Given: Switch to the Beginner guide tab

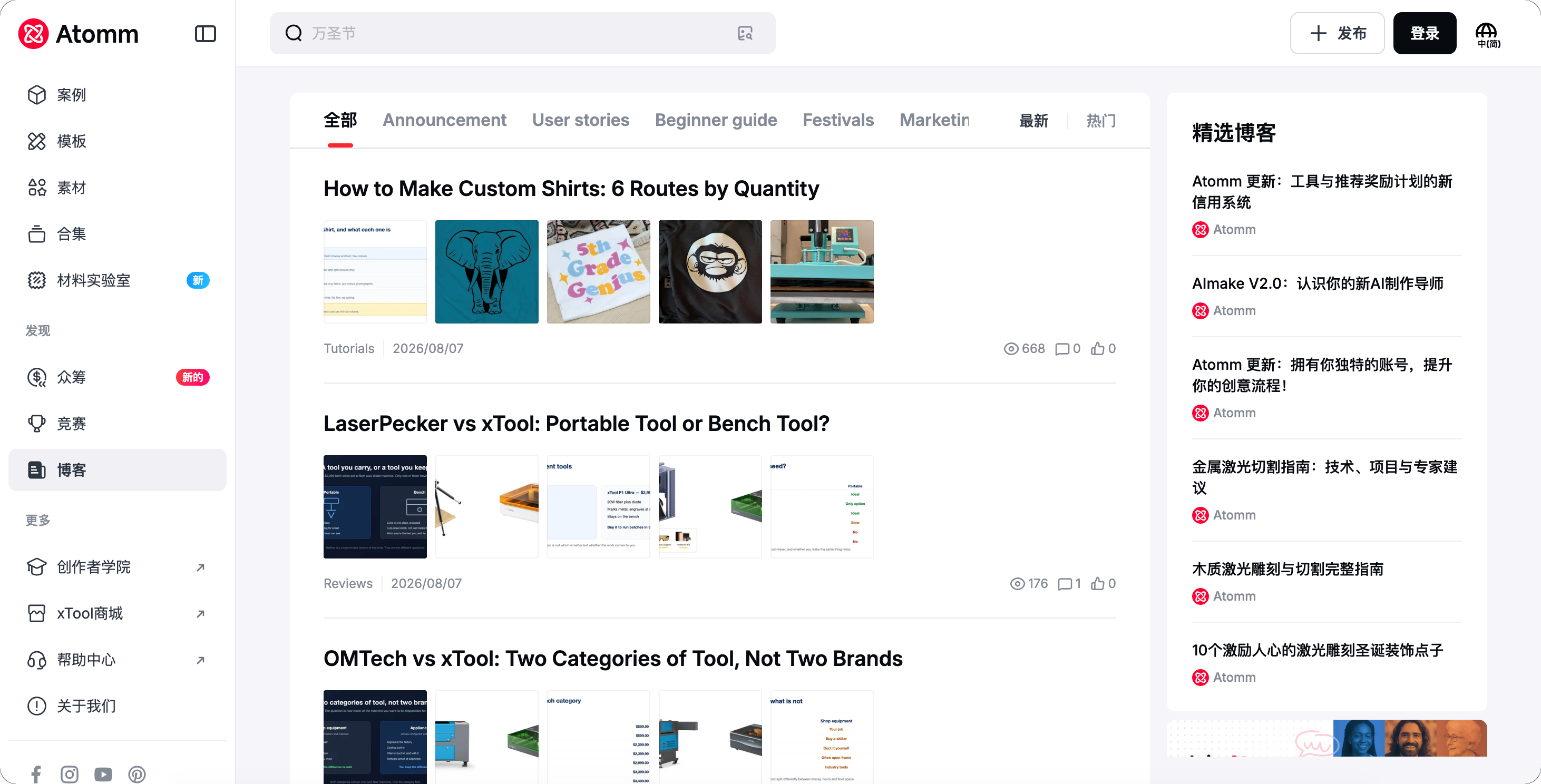Looking at the screenshot, I should [x=716, y=120].
